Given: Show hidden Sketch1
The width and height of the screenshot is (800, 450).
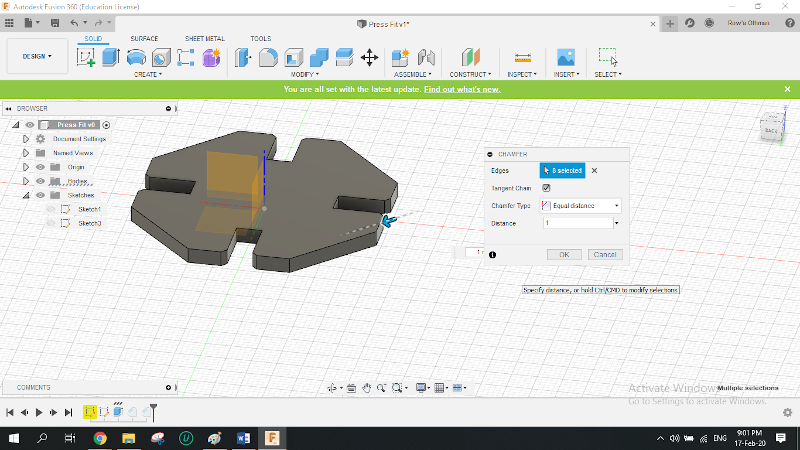Looking at the screenshot, I should click(x=51, y=209).
